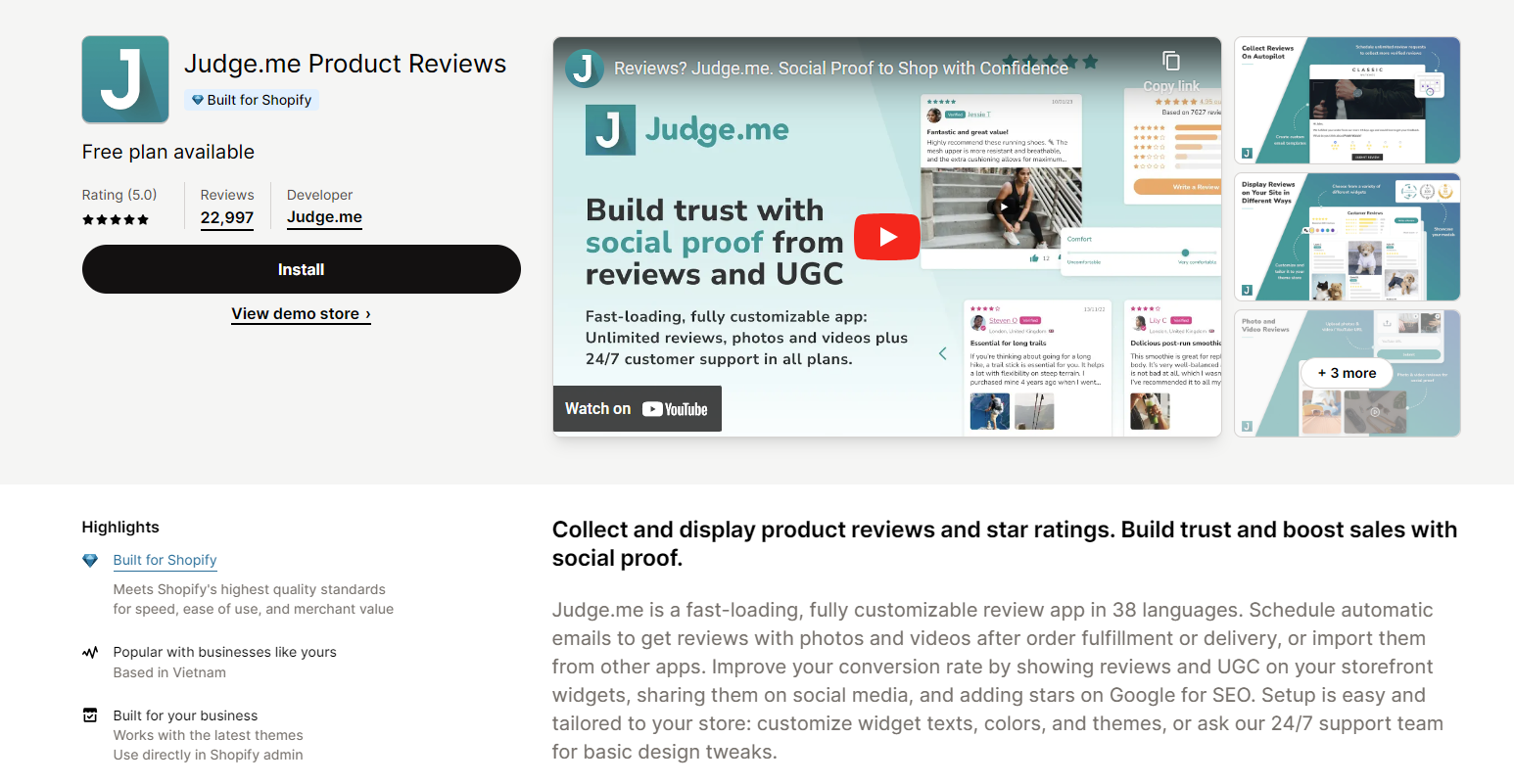This screenshot has width=1514, height=784.
Task: Click the blue diamond icon under Highlights
Action: pos(90,560)
